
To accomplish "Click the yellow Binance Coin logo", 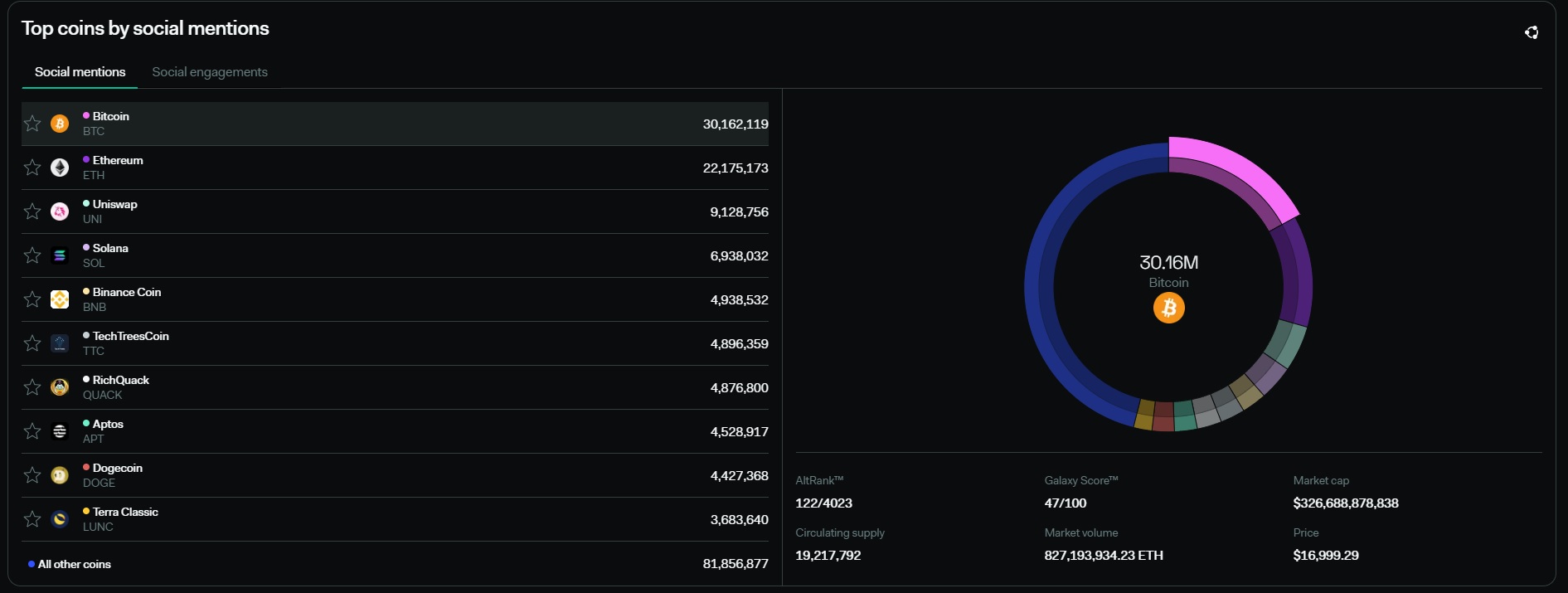I will pyautogui.click(x=60, y=299).
